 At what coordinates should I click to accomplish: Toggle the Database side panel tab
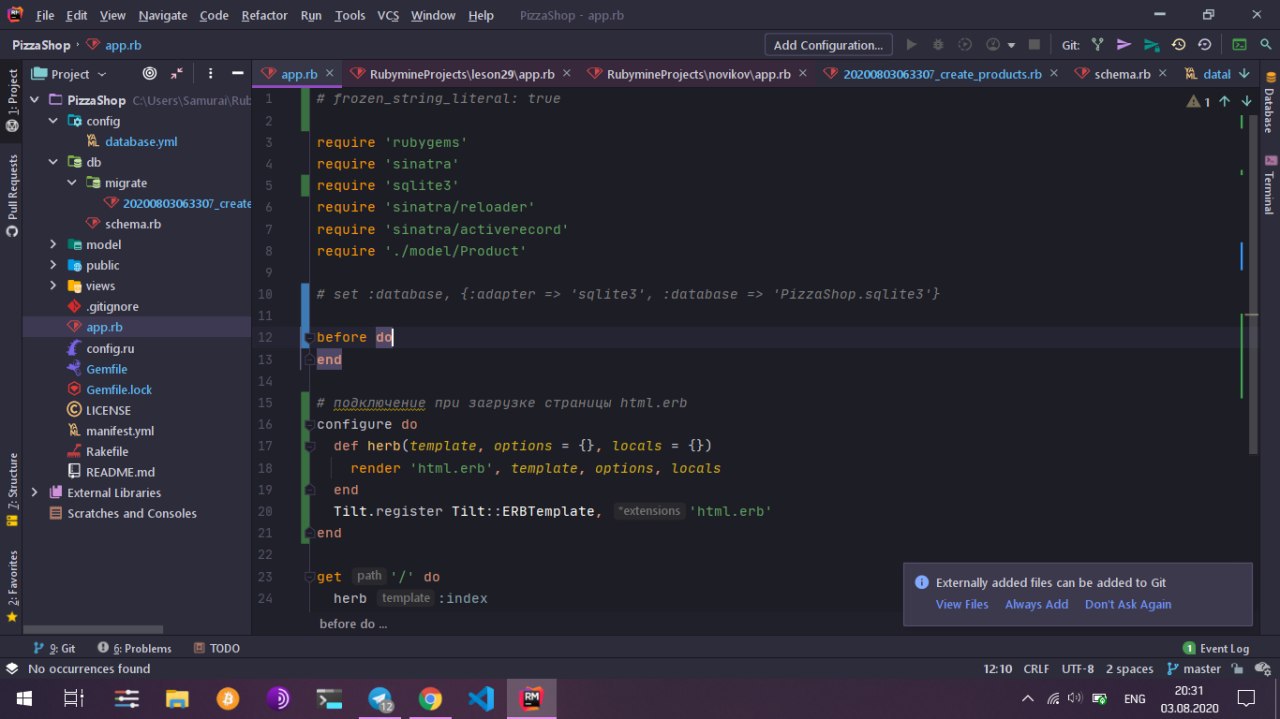[1268, 102]
